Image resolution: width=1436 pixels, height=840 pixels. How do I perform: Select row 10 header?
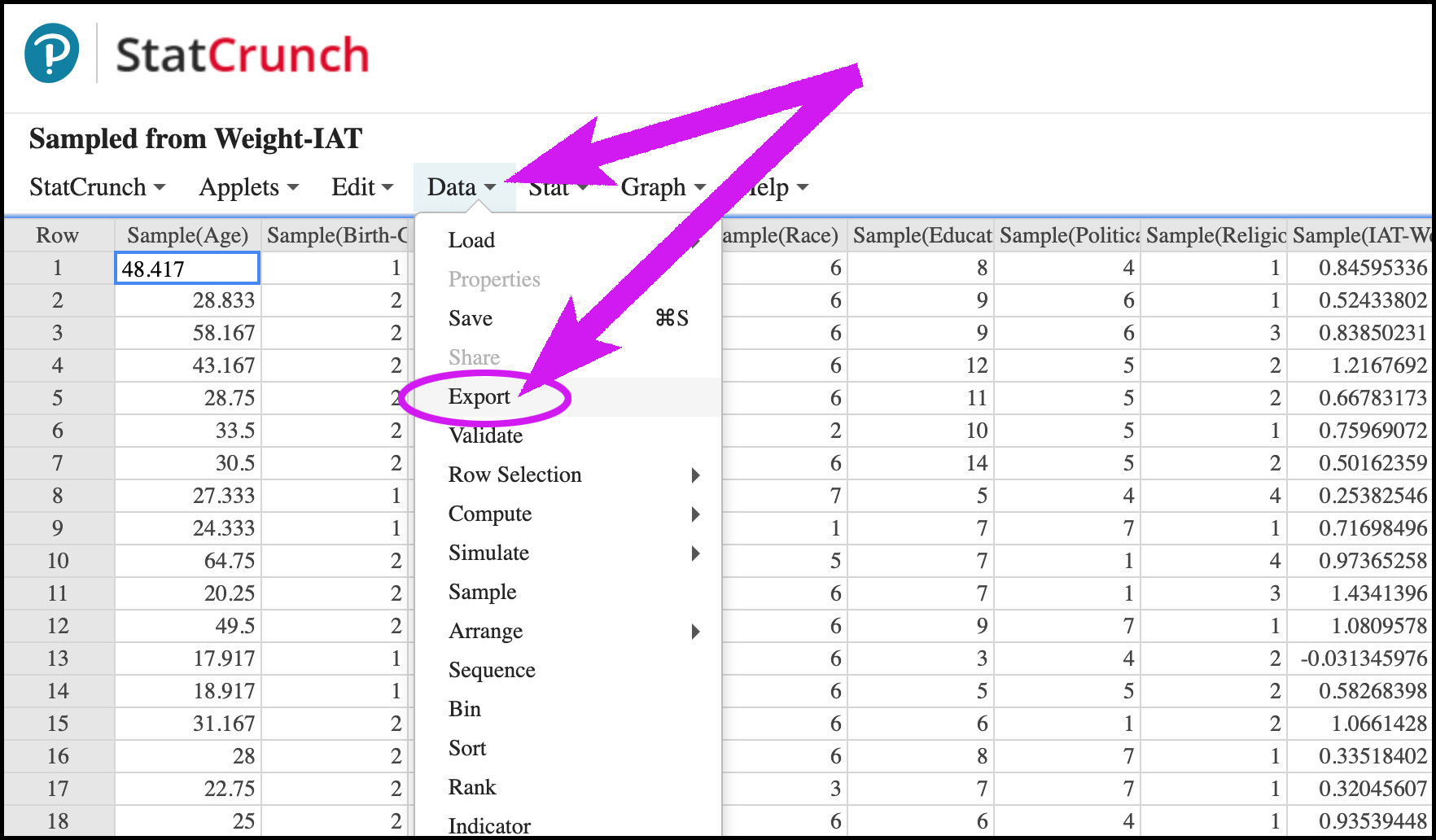tap(58, 561)
